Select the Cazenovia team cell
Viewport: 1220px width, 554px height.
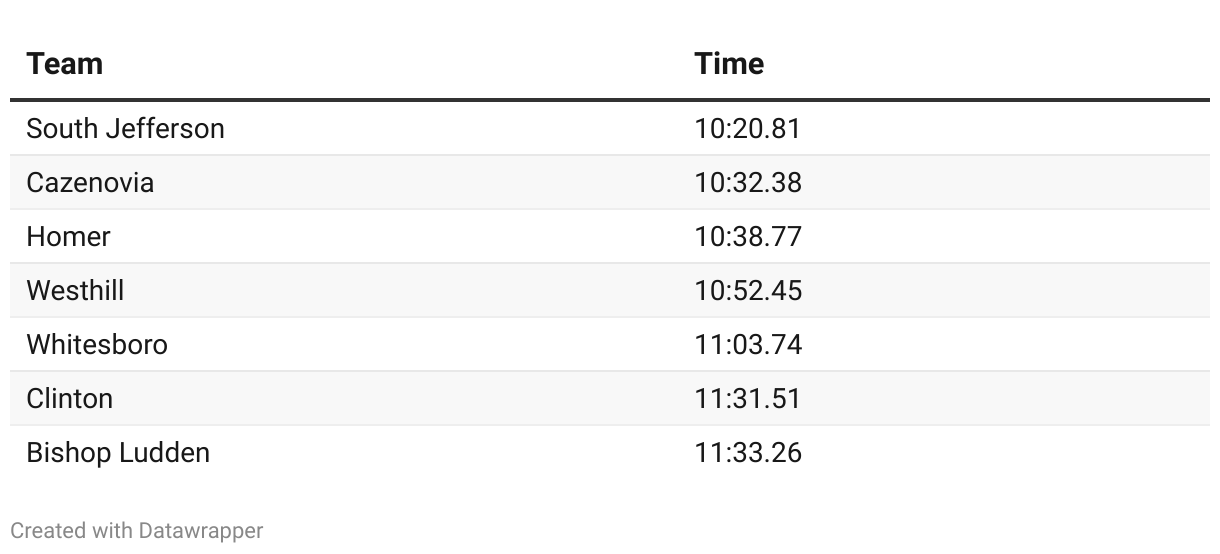(90, 183)
